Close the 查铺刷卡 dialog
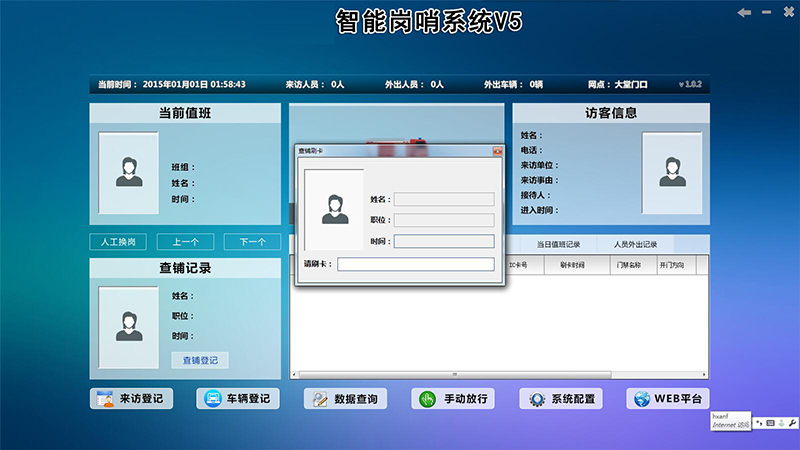This screenshot has width=800, height=450. tap(497, 151)
